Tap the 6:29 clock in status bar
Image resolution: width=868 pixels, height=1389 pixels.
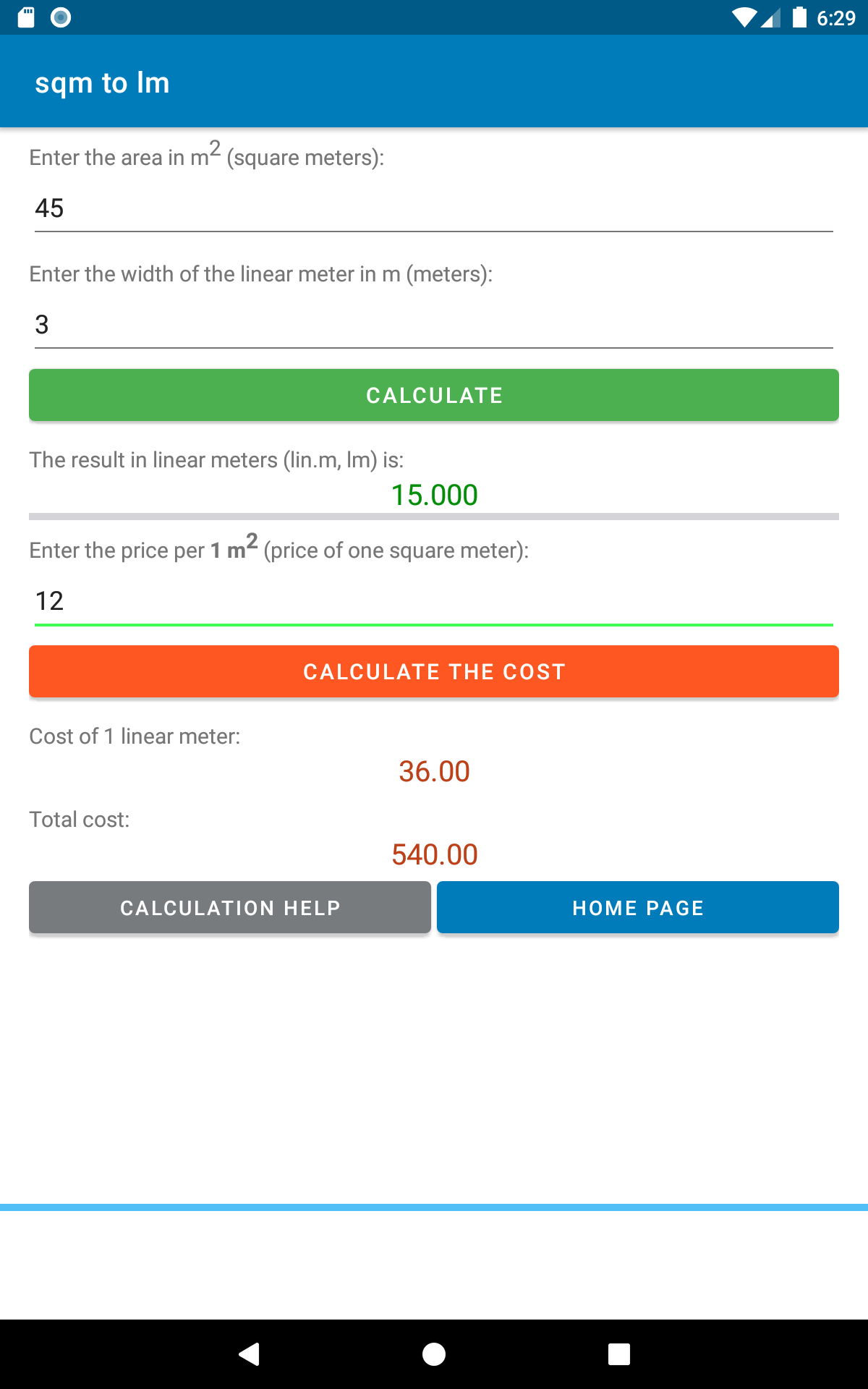pyautogui.click(x=836, y=17)
